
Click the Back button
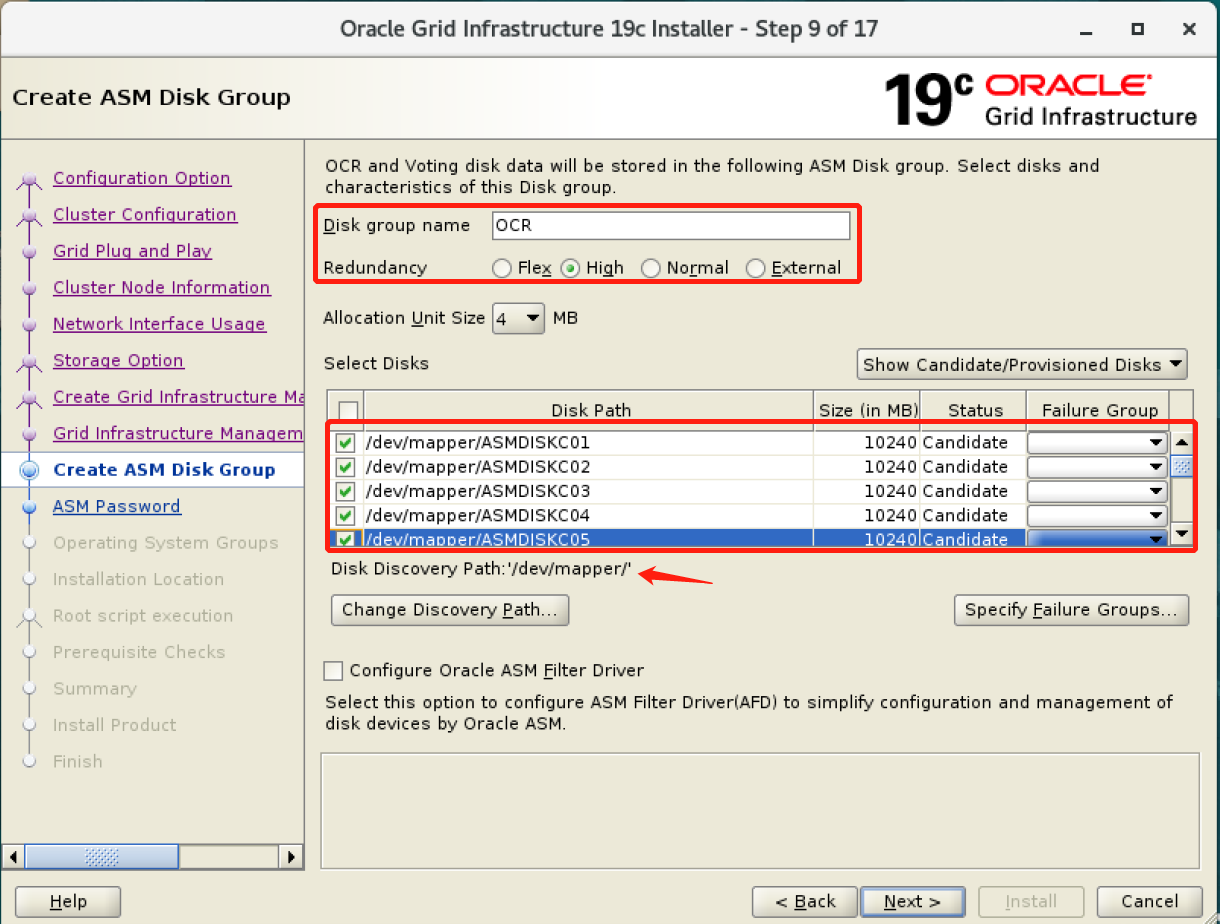click(x=805, y=902)
